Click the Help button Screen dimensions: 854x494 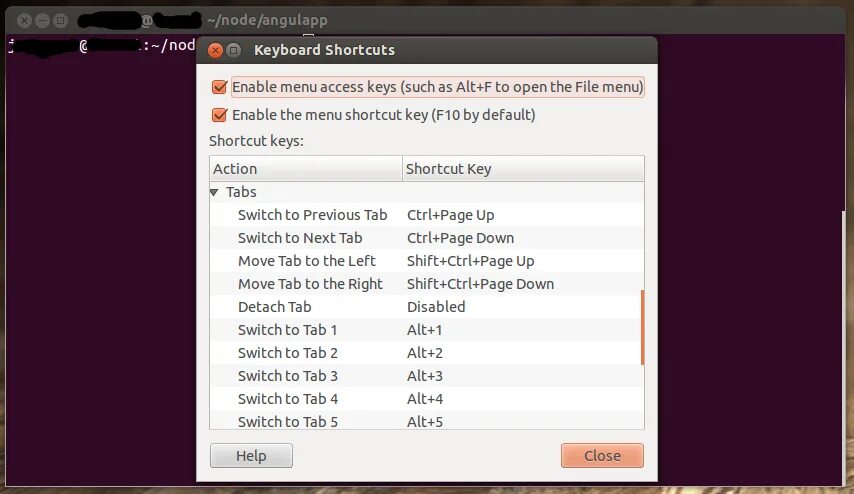251,455
